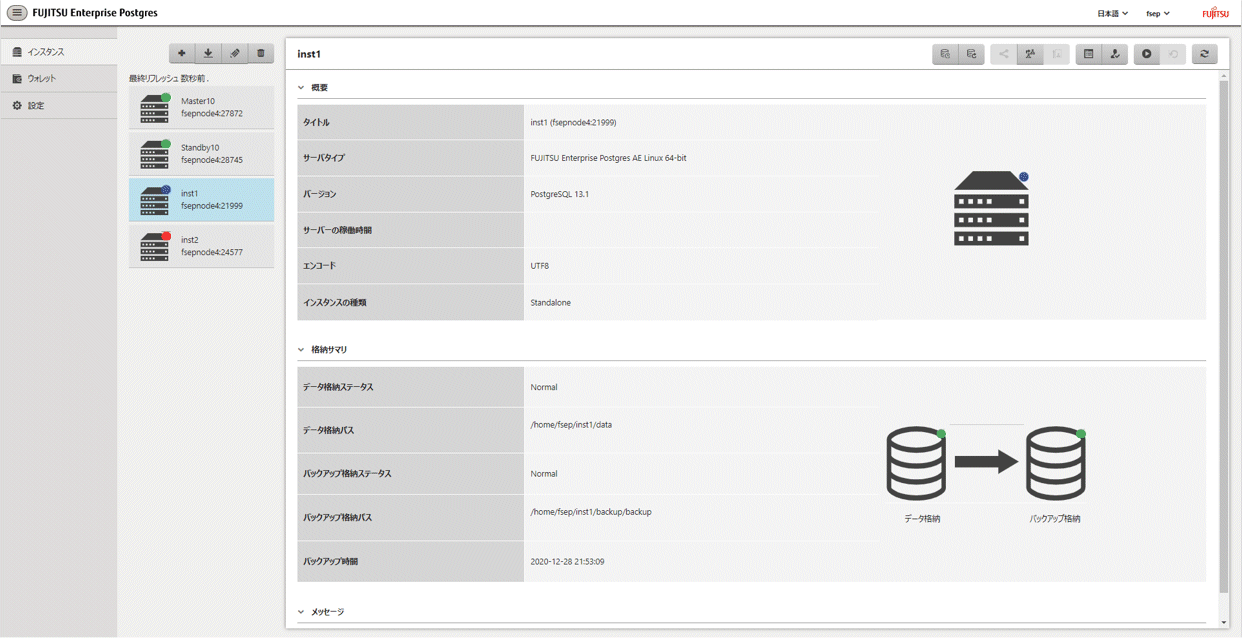Click the 'バックアップ時間' row label

(331, 562)
